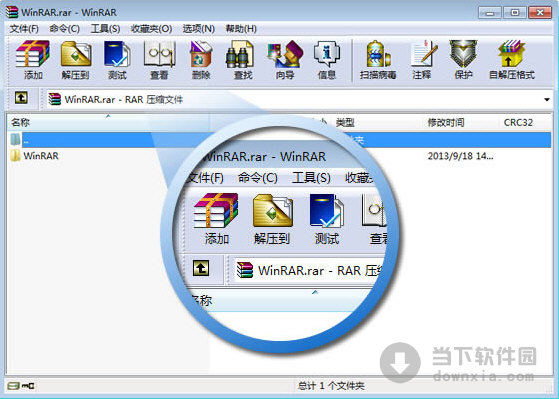The height and width of the screenshot is (399, 559).
Task: Click the key icon in status bar
Action: 28,386
